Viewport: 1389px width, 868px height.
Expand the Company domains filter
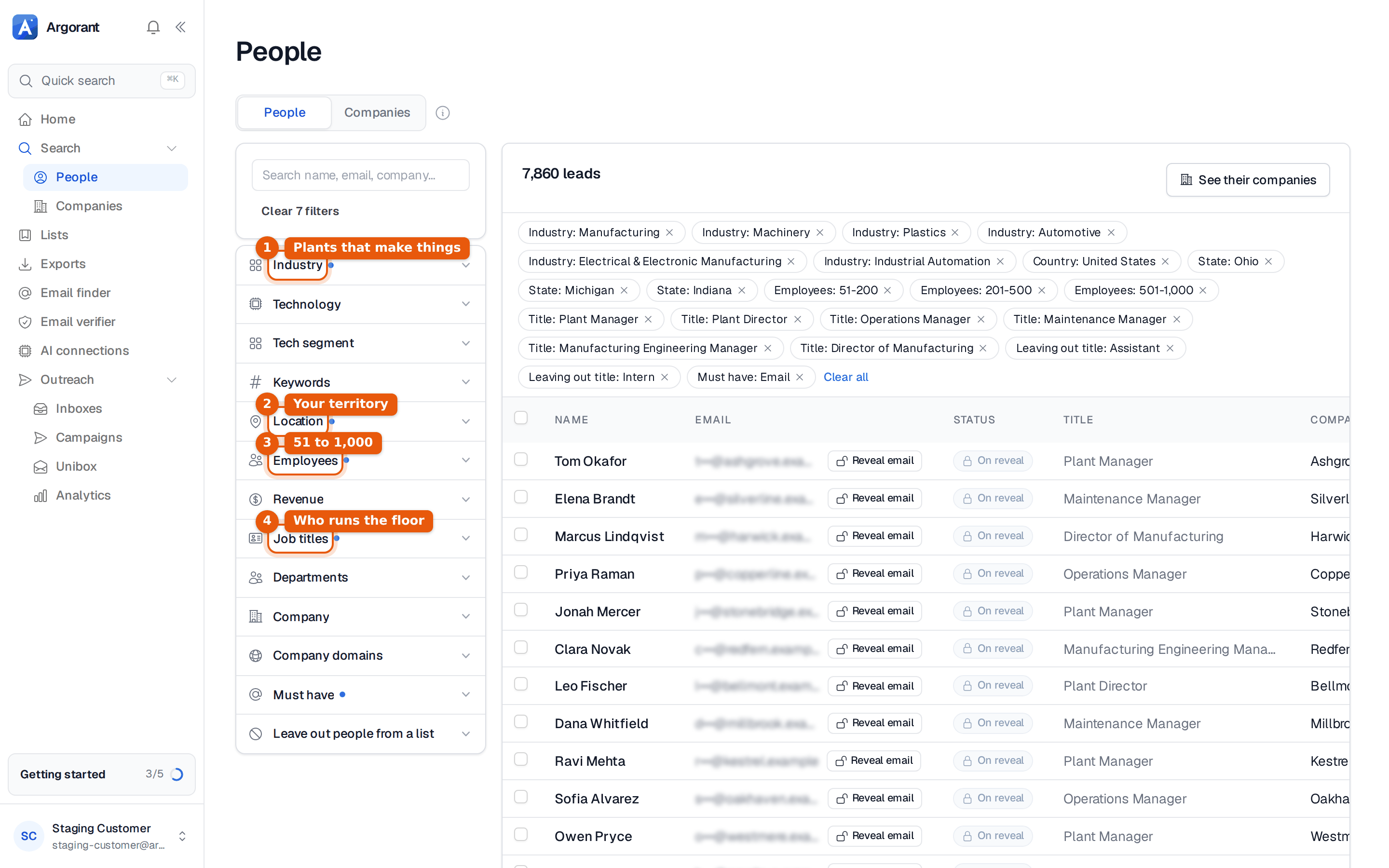(x=360, y=656)
